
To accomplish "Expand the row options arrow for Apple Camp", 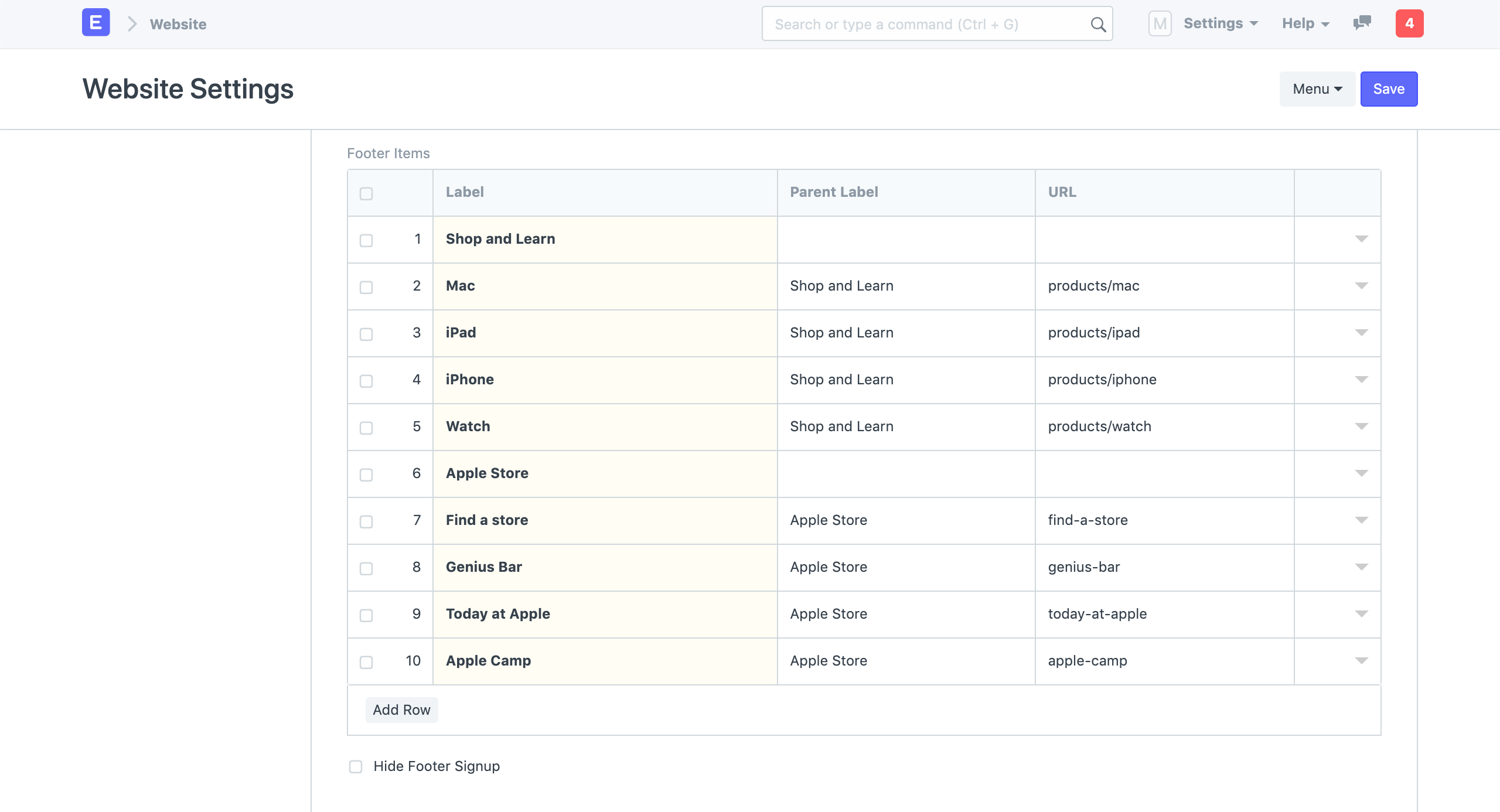I will 1362,661.
